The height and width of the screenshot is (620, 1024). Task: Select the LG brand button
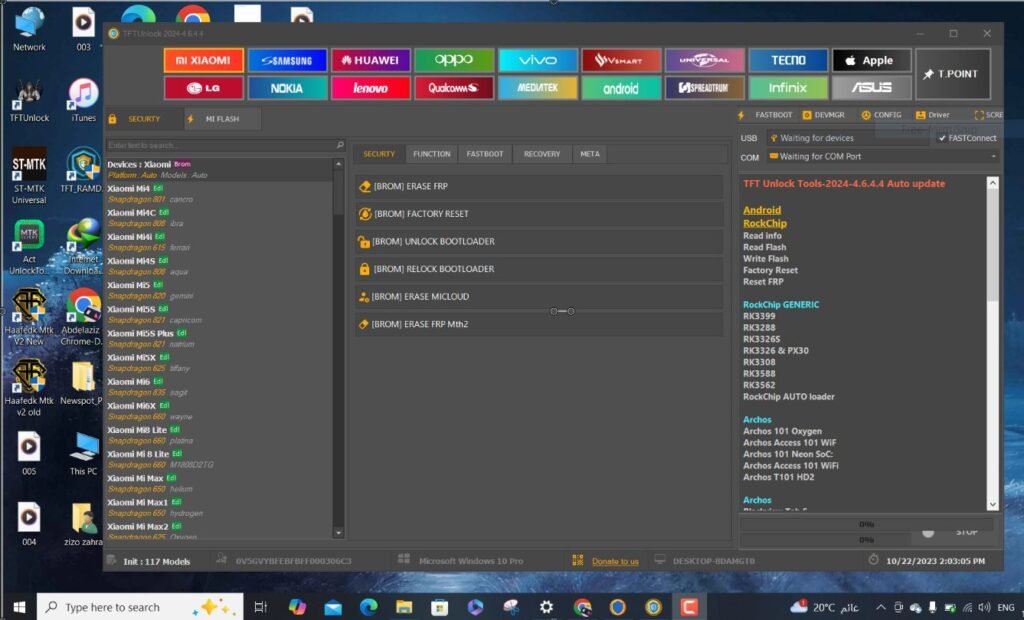[x=204, y=88]
